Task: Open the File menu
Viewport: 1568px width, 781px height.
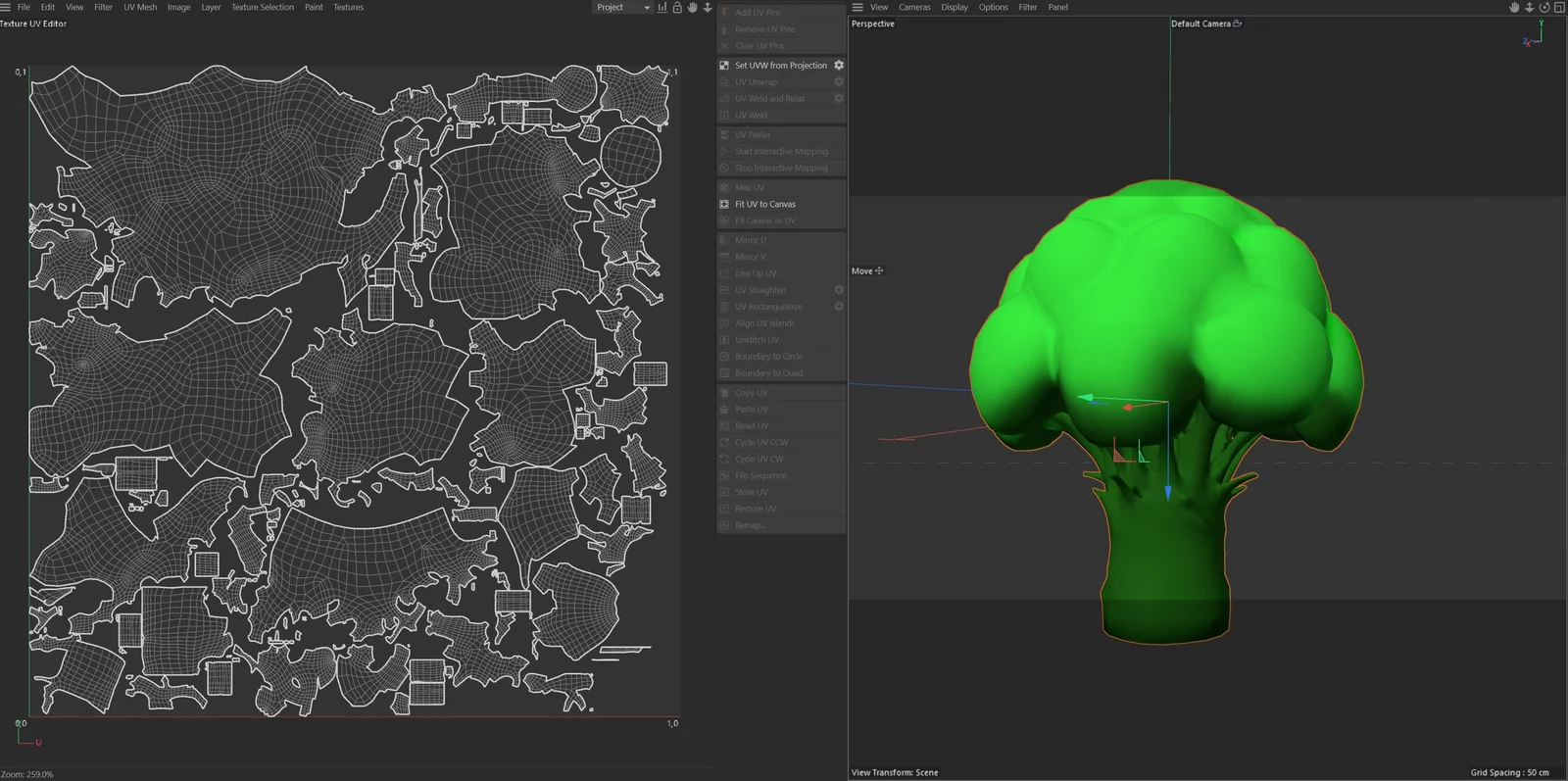Action: [x=24, y=7]
